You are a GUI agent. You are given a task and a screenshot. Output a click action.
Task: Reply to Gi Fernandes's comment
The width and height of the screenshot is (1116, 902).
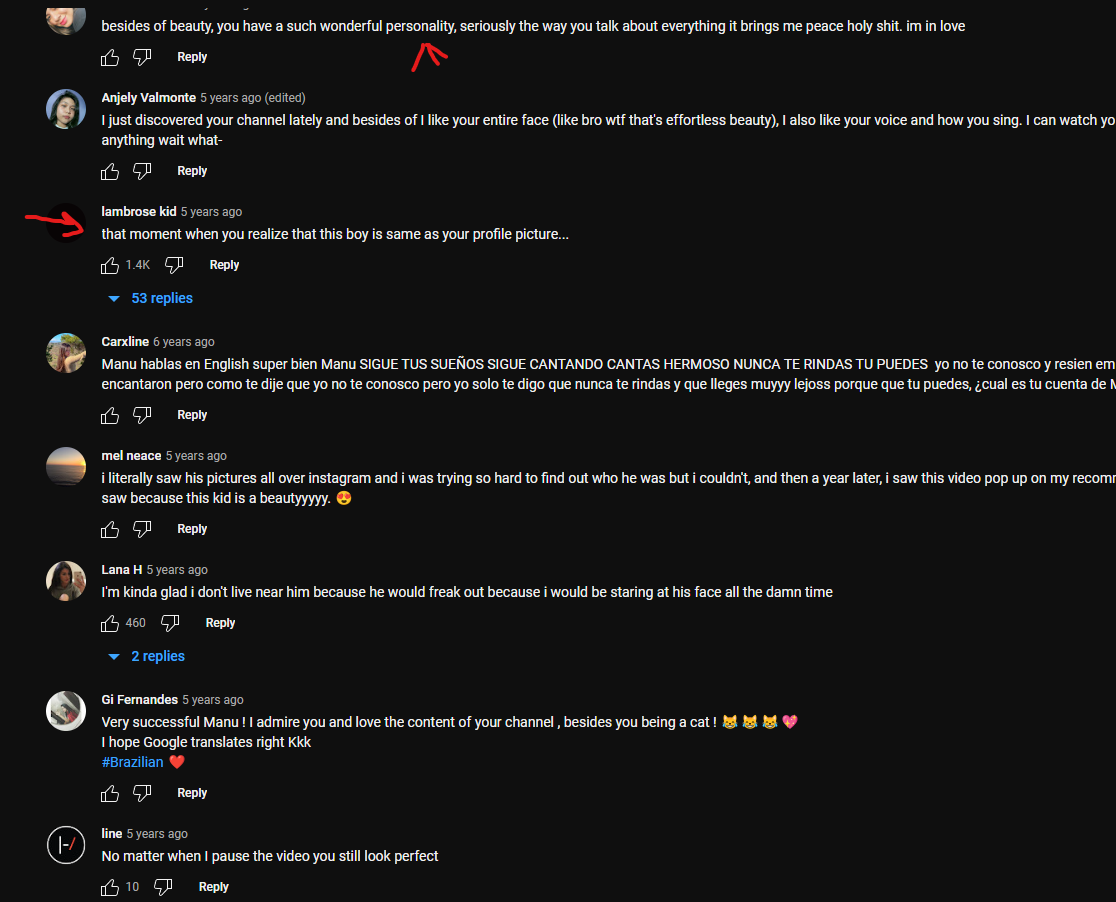tap(192, 793)
